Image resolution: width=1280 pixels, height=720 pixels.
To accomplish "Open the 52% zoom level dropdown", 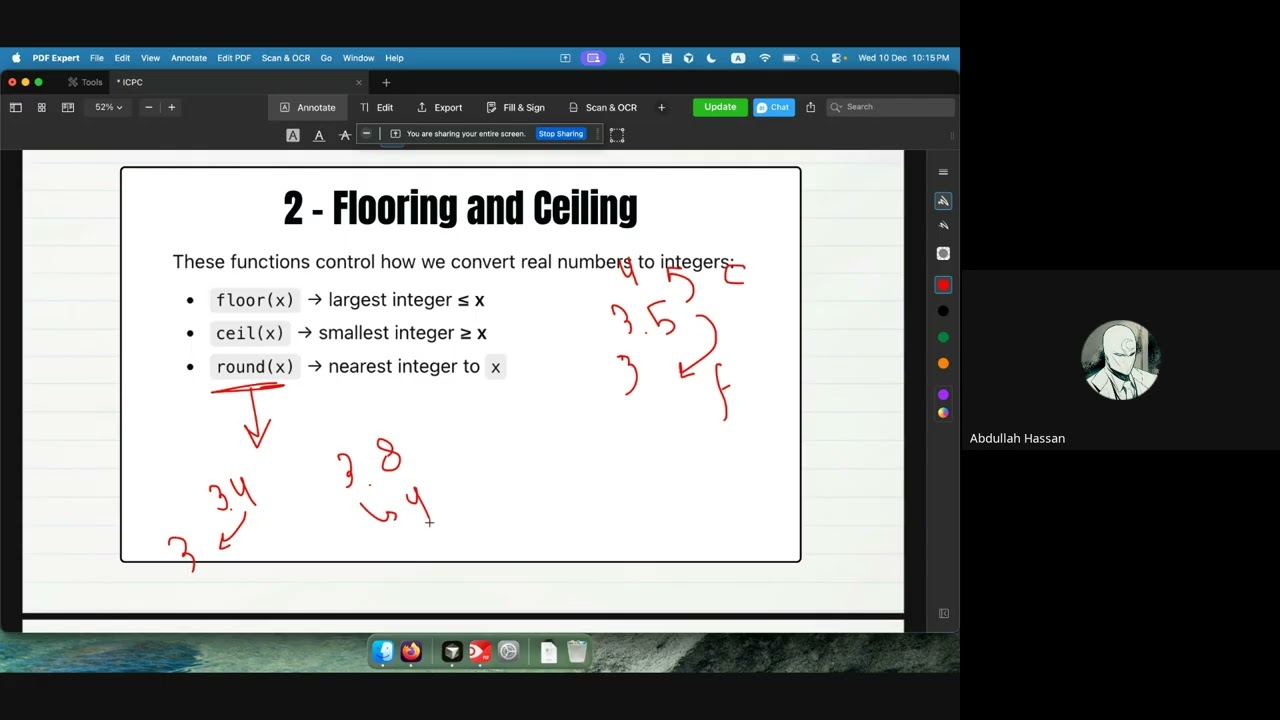I will 109,107.
